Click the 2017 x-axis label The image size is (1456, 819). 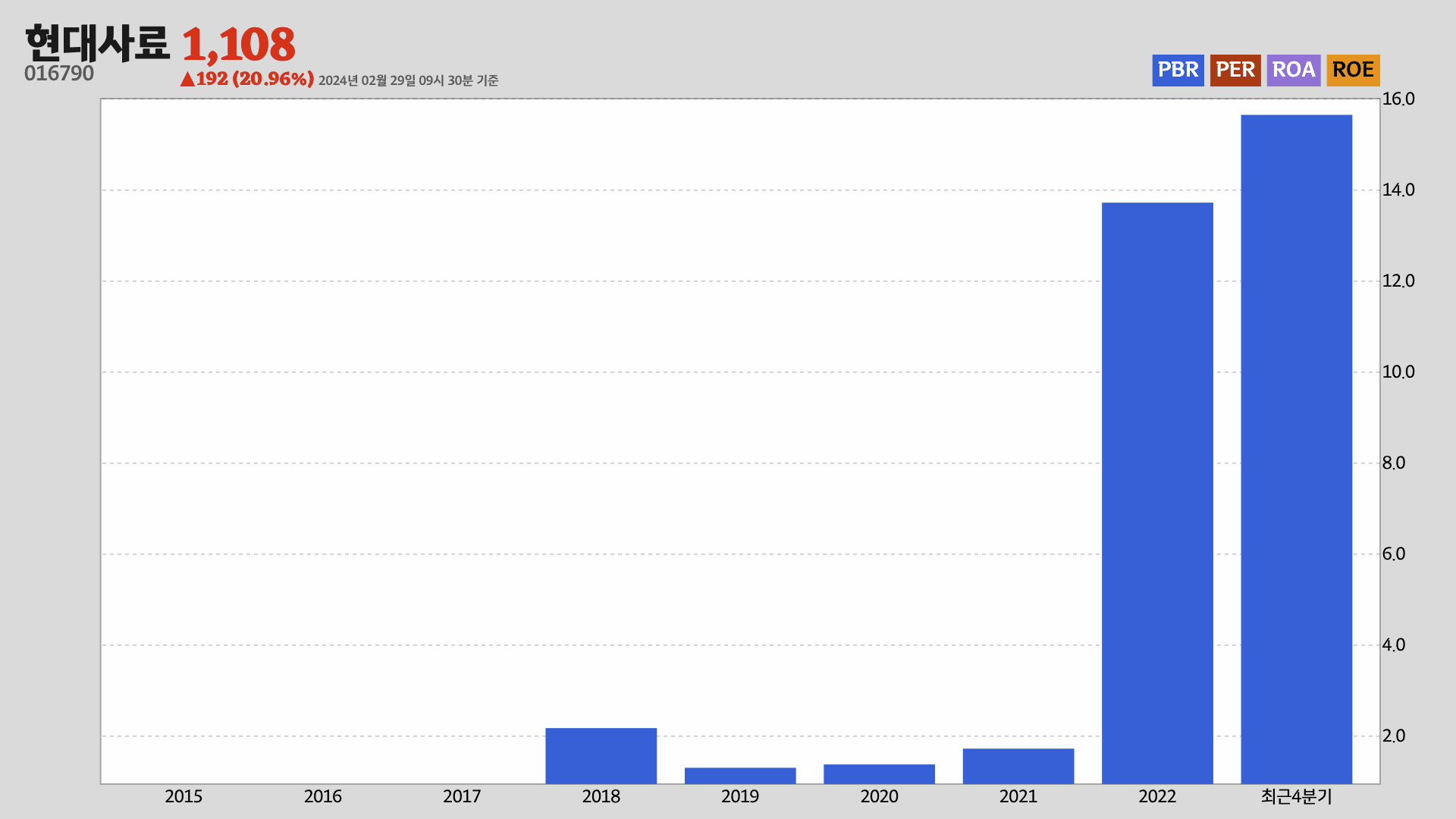coord(462,796)
